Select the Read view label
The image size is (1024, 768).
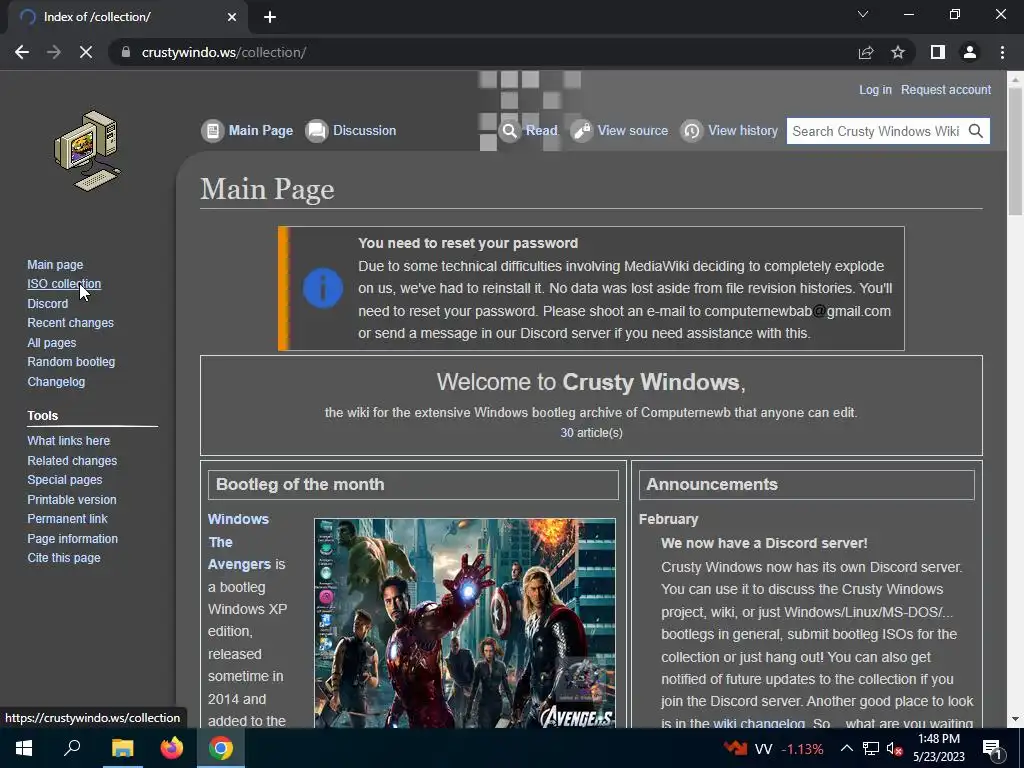(x=541, y=131)
